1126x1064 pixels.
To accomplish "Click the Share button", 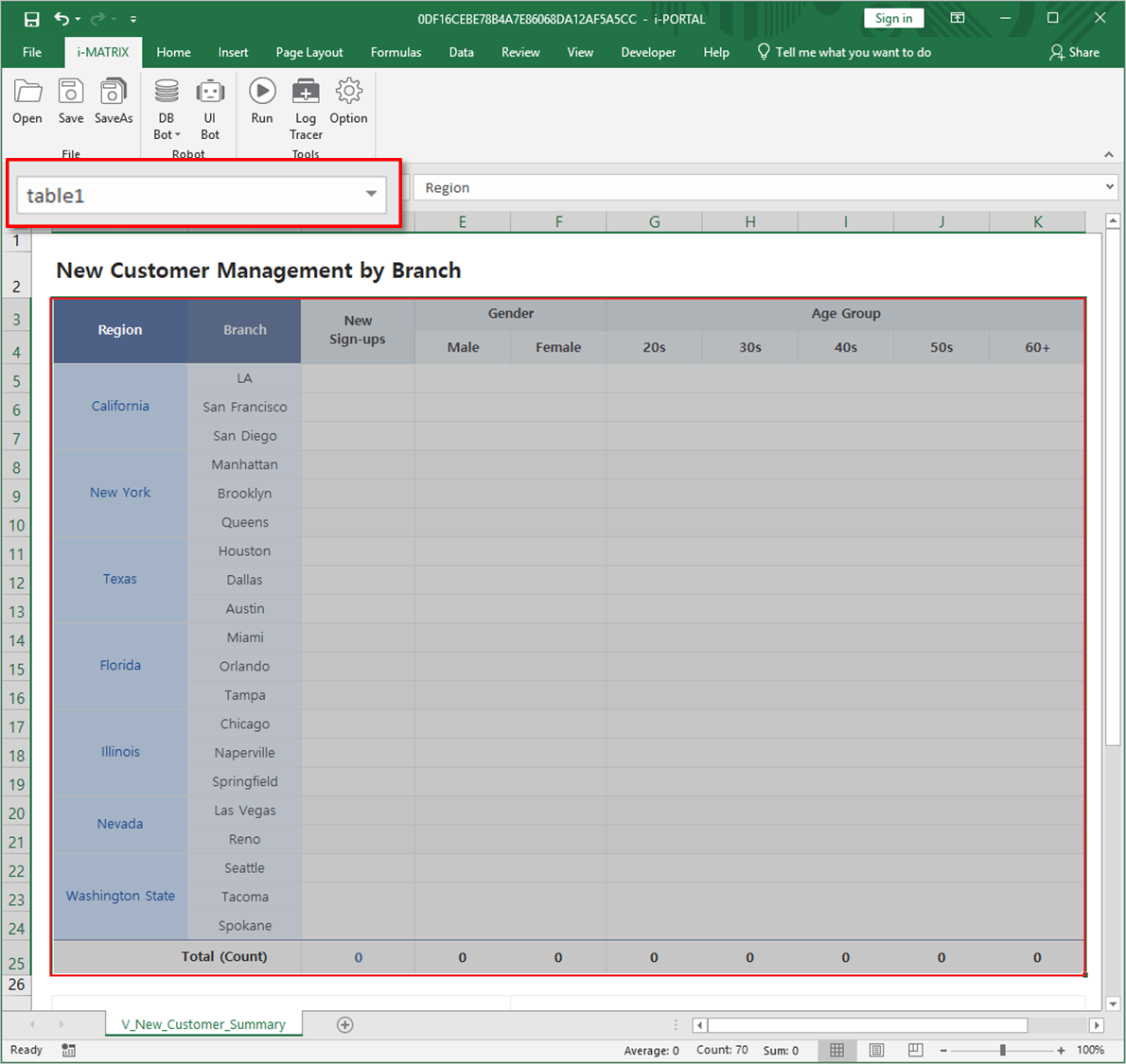I will 1075,52.
